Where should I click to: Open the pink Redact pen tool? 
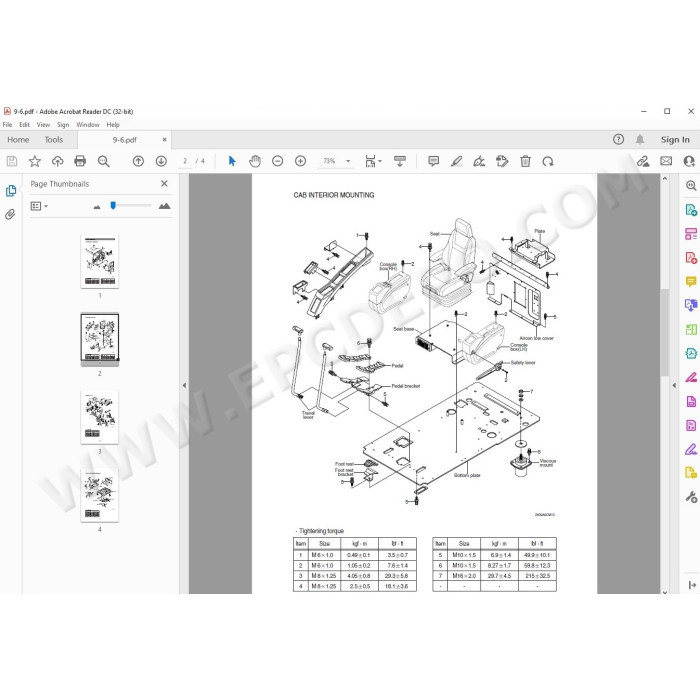click(691, 377)
